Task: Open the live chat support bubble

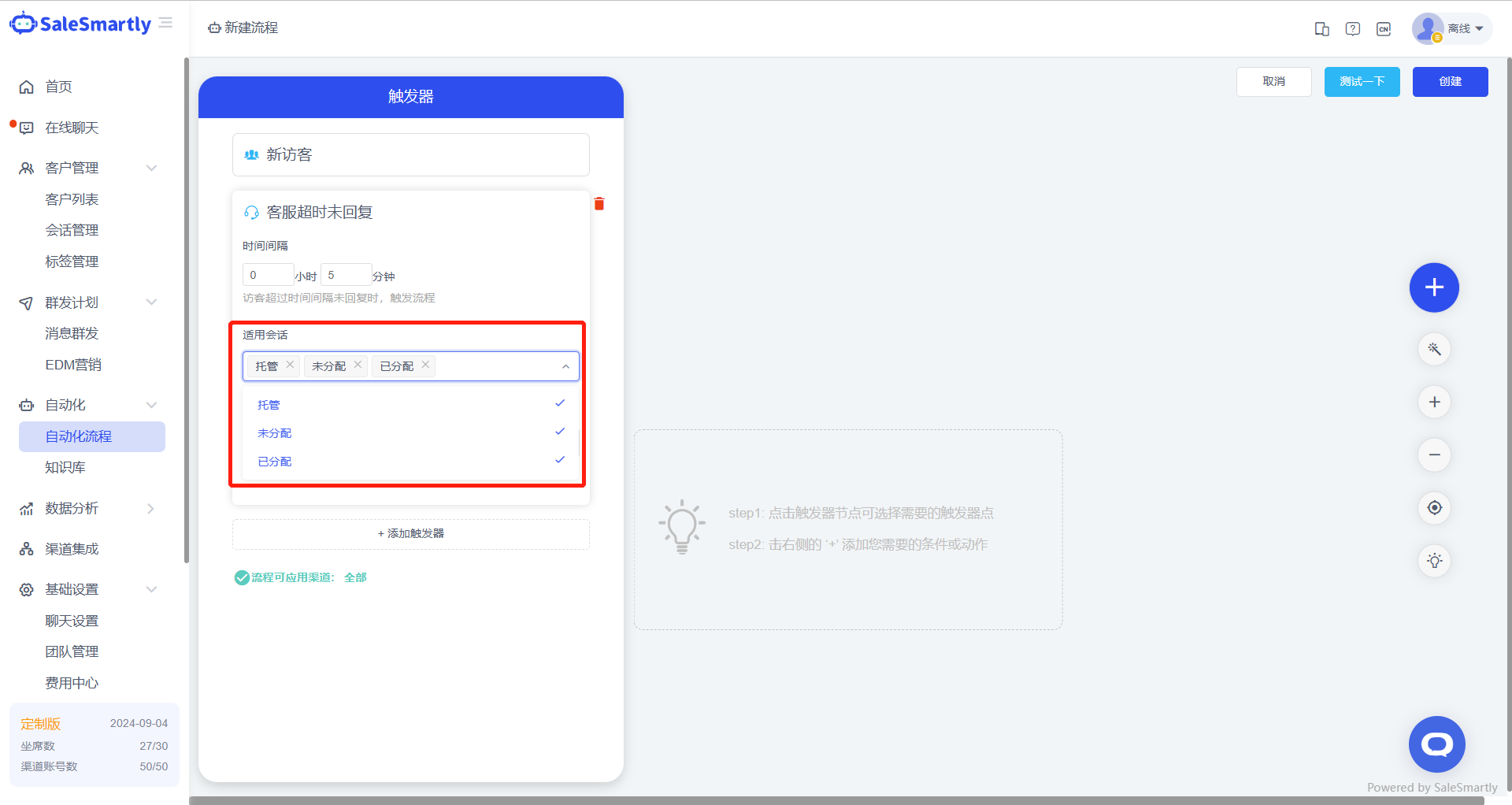Action: [1436, 744]
